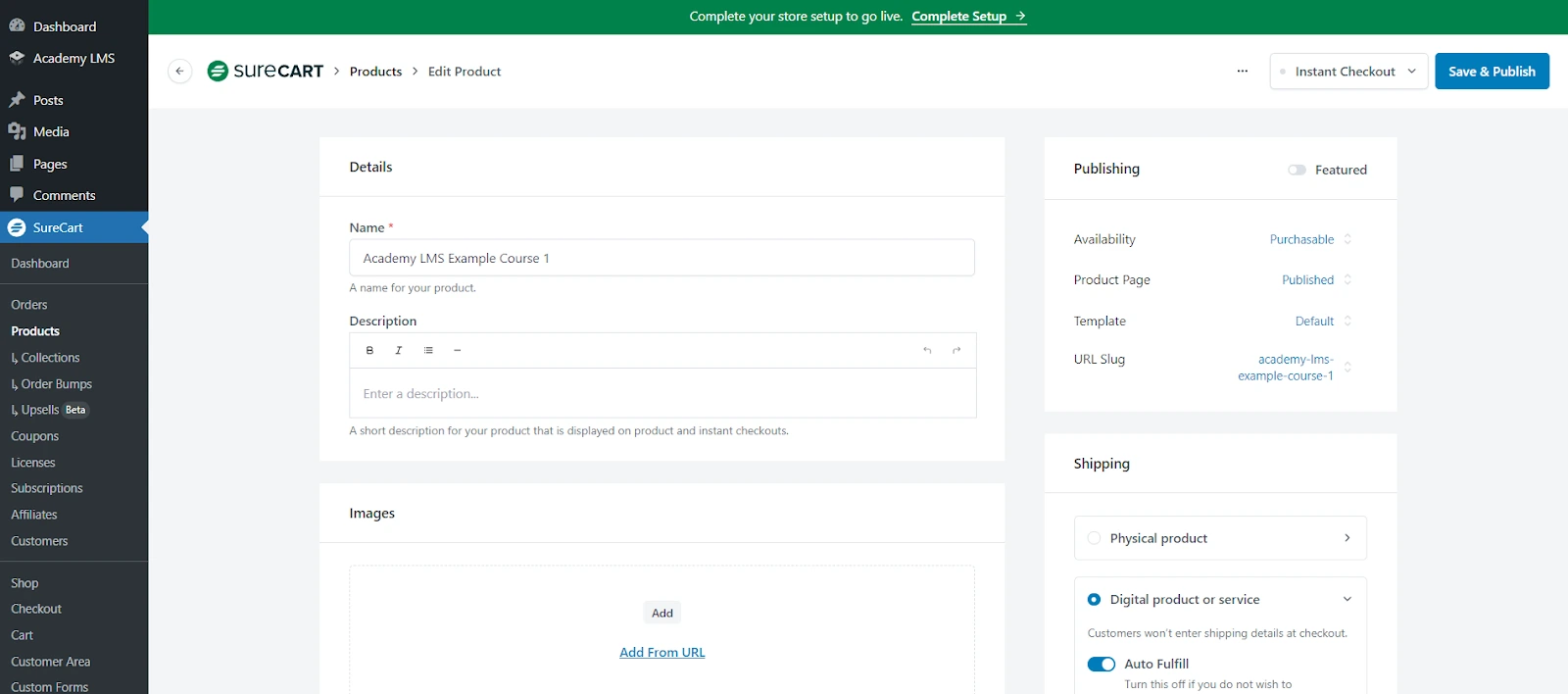
Task: Insert bullet list in description
Action: pyautogui.click(x=428, y=350)
